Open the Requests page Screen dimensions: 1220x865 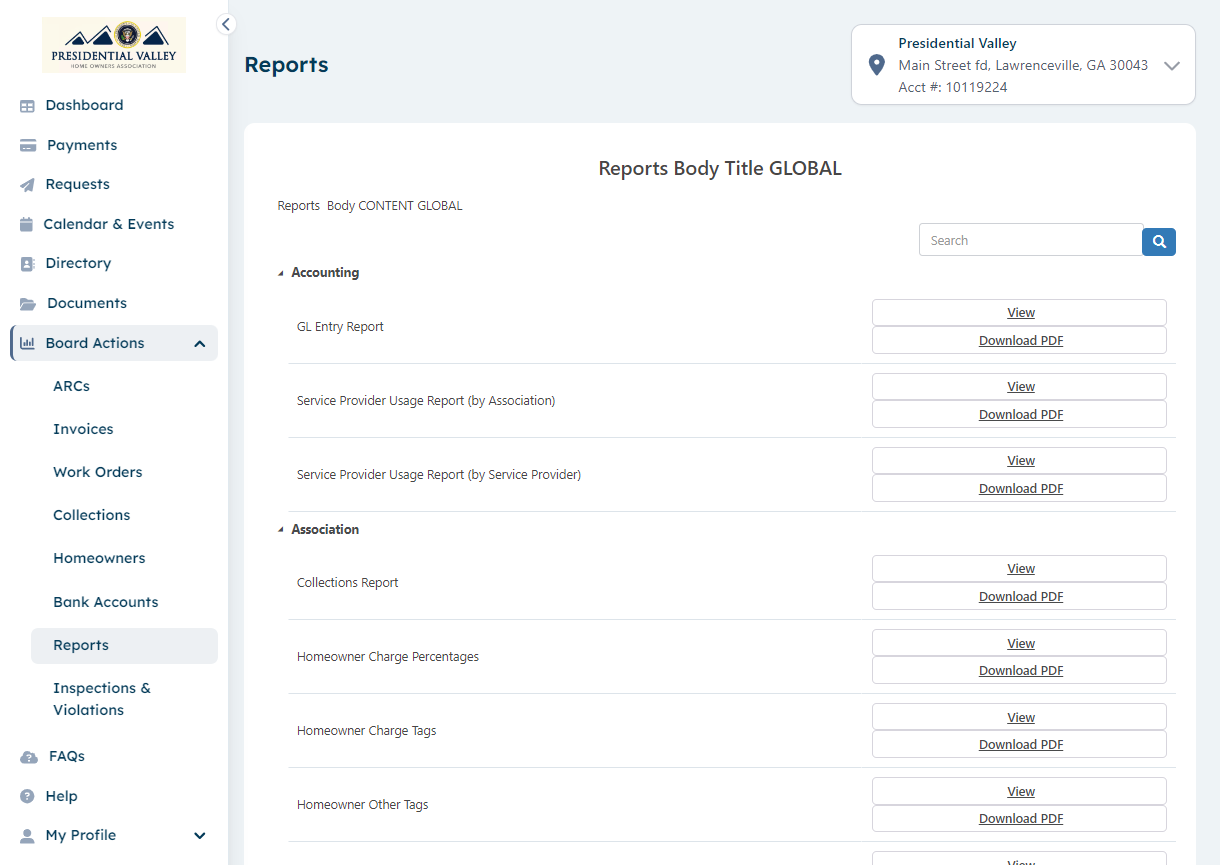(77, 184)
